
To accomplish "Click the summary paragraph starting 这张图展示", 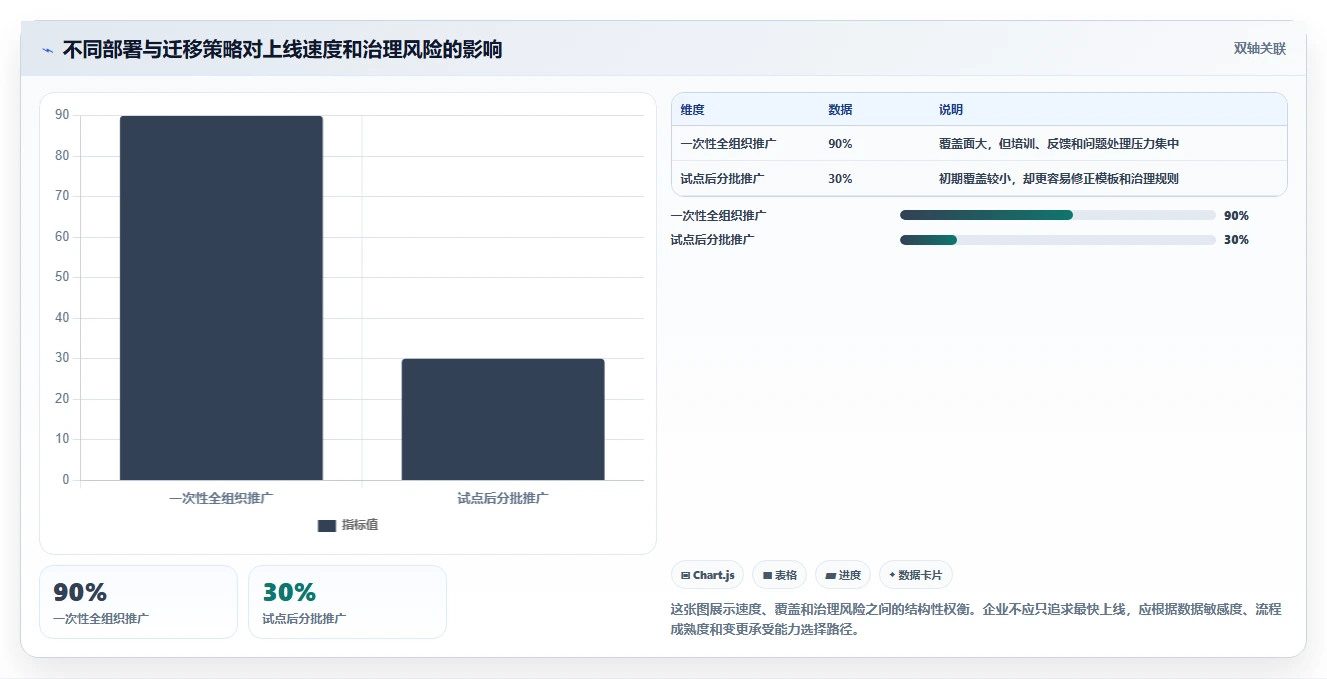I will click(976, 619).
